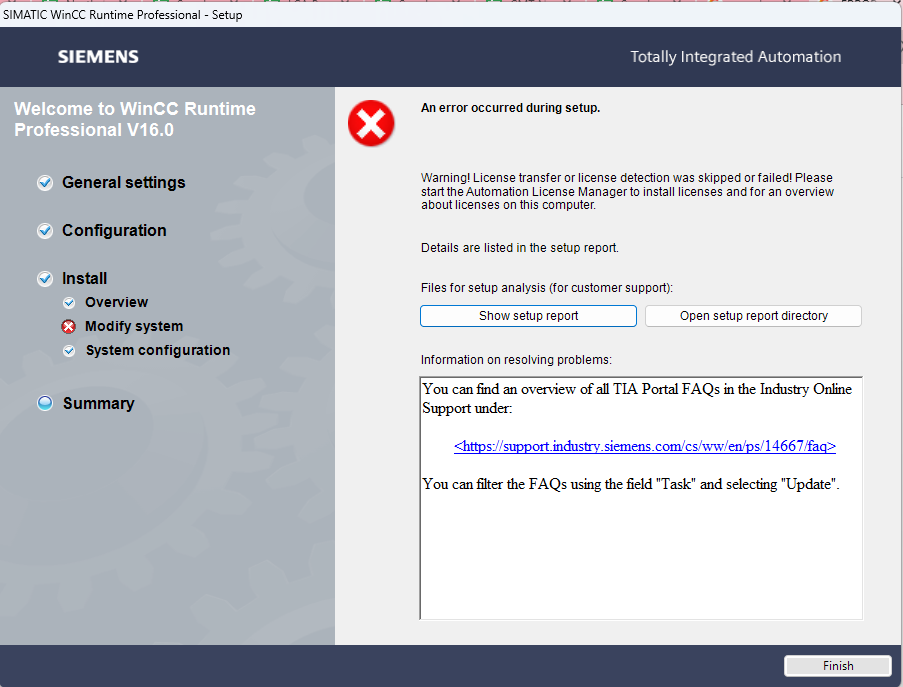Click the 'filter the FAQs' instruction sentence
Image resolution: width=903 pixels, height=687 pixels.
coord(631,484)
